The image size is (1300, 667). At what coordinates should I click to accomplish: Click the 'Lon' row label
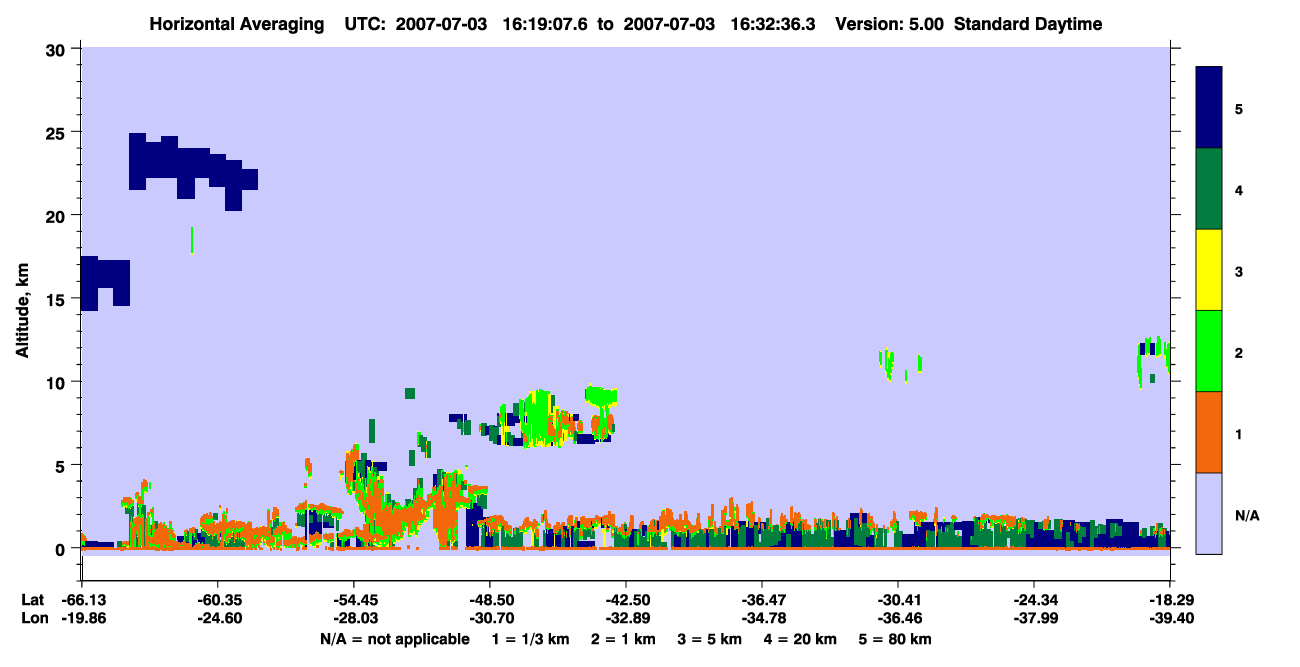34,618
